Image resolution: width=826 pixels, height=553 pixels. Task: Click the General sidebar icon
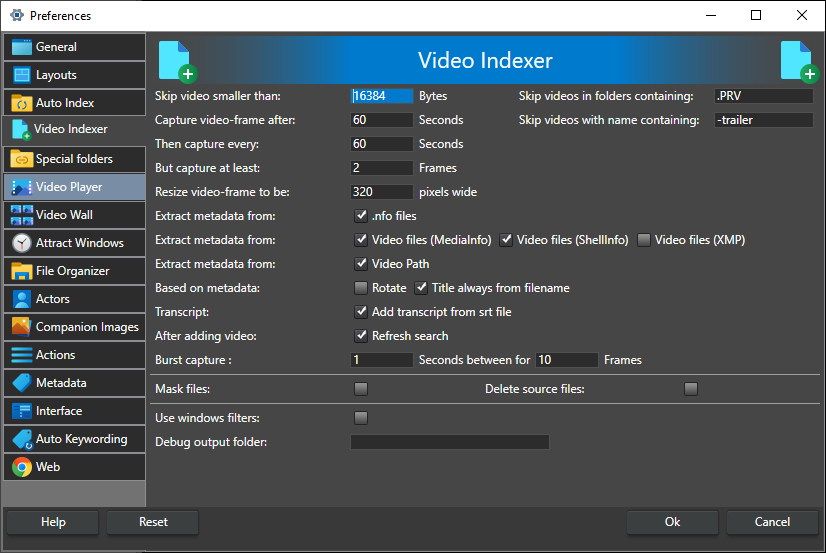tap(21, 47)
